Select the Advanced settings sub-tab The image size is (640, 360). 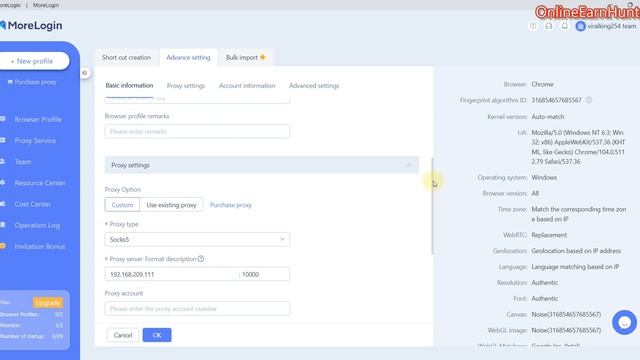(314, 86)
